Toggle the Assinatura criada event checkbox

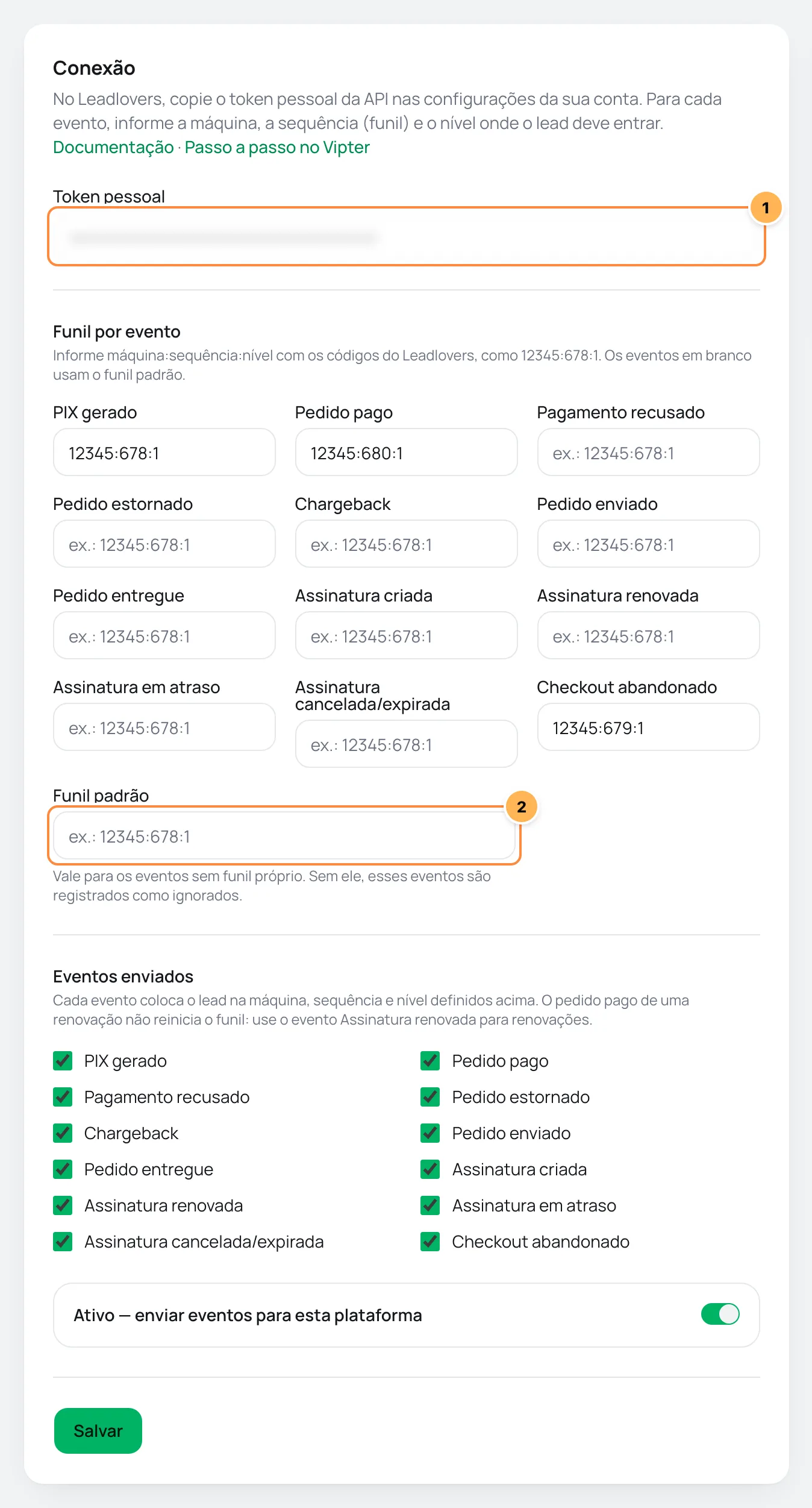(x=430, y=1169)
